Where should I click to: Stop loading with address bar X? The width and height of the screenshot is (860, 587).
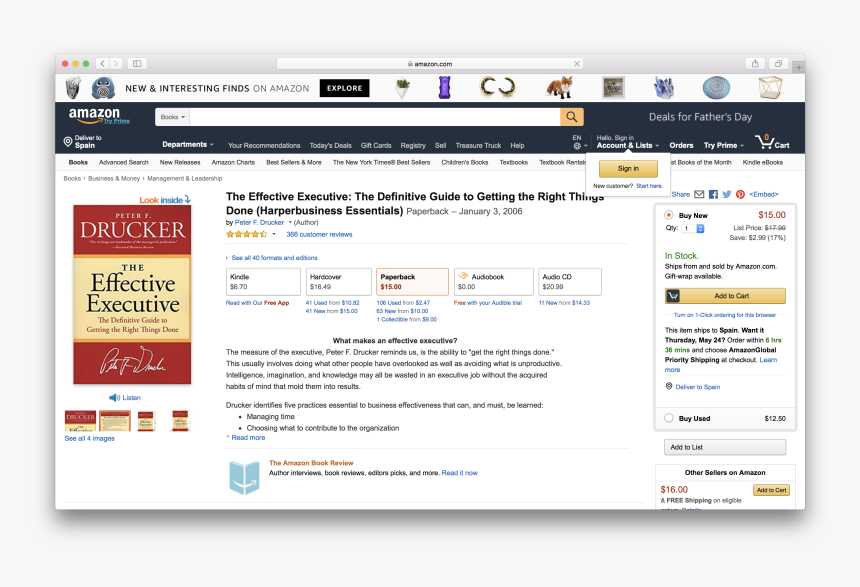[x=577, y=64]
